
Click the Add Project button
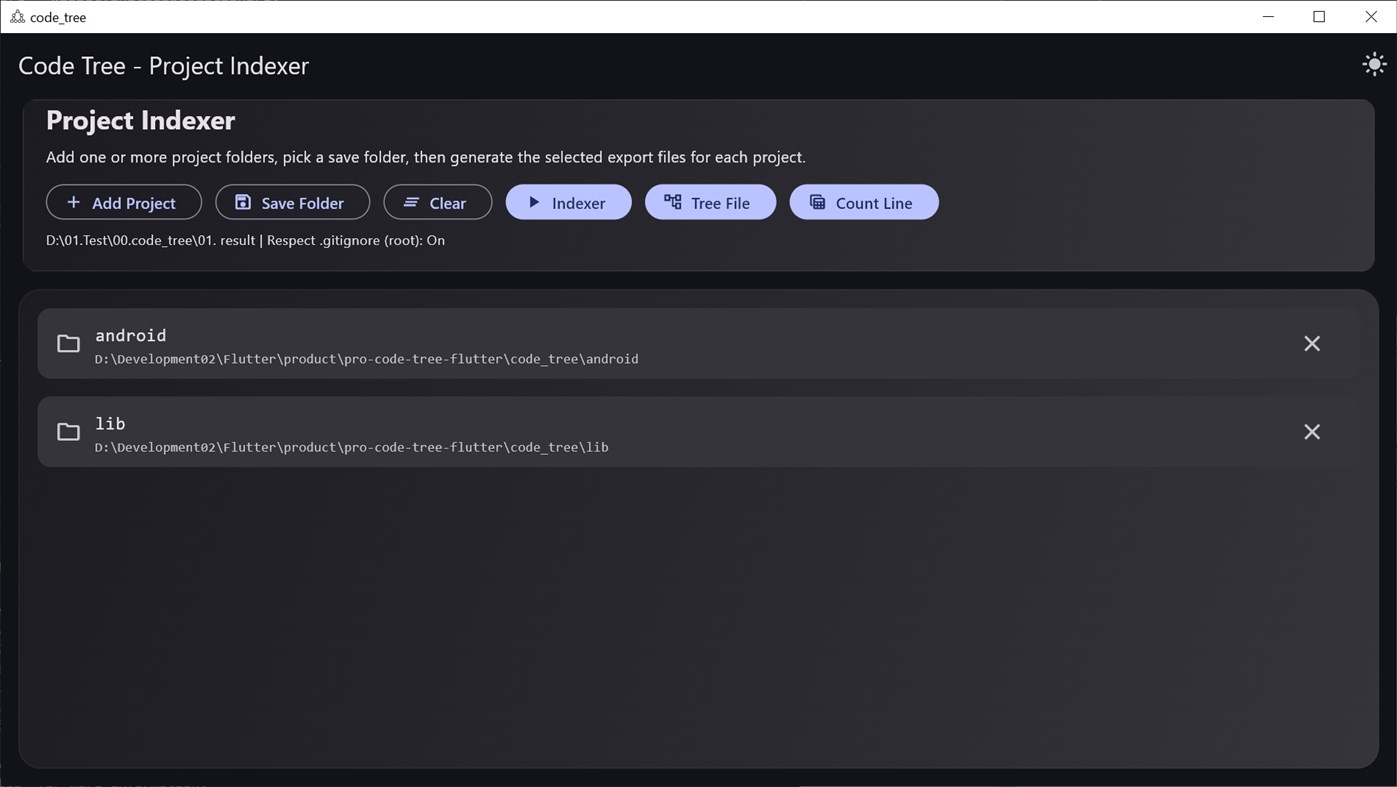[124, 202]
